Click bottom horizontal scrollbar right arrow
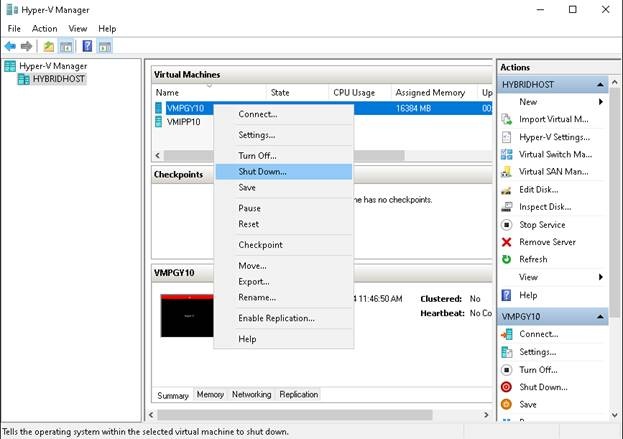The image size is (623, 439). pyautogui.click(x=486, y=415)
